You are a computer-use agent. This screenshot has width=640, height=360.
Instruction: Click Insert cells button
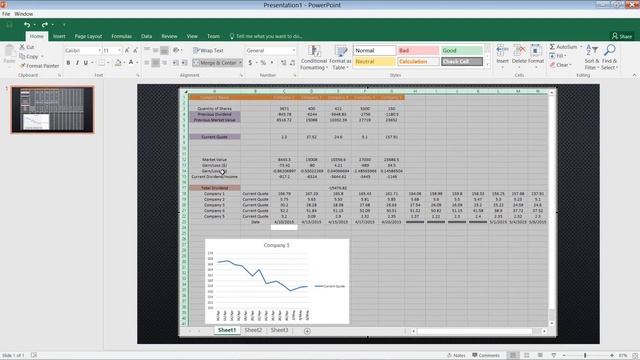(502, 55)
